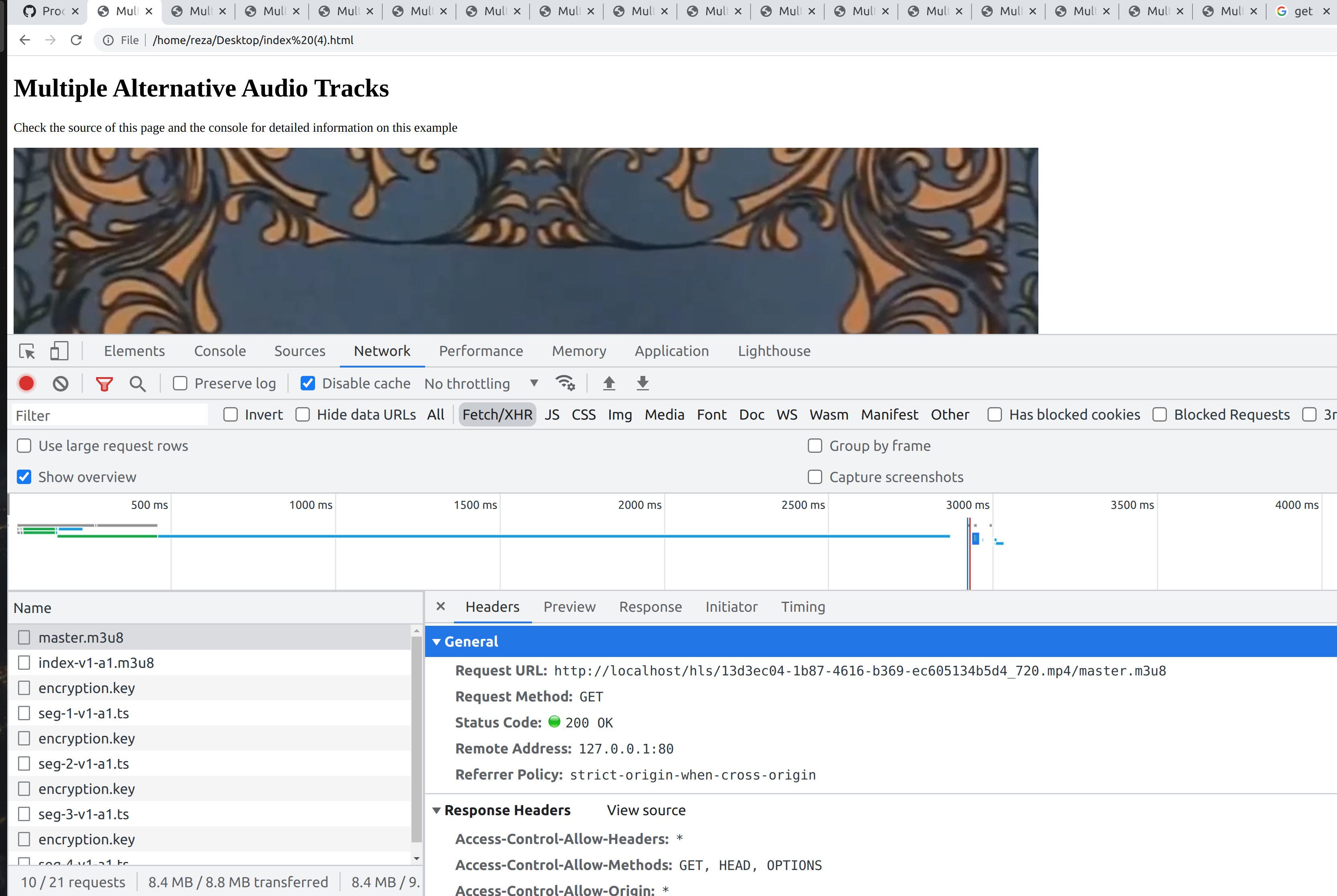The height and width of the screenshot is (896, 1337).
Task: Open network conditions settings icon
Action: click(x=566, y=384)
